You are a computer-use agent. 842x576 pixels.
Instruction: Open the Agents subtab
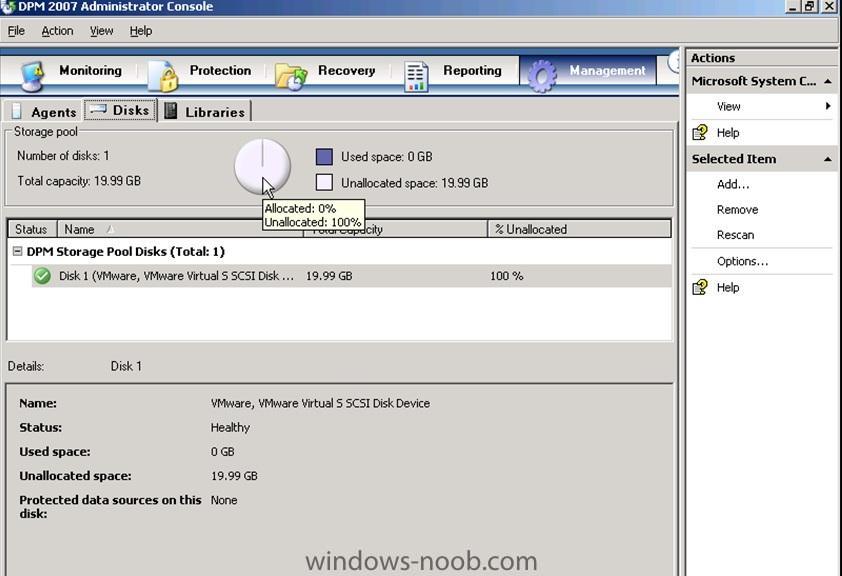click(43, 112)
